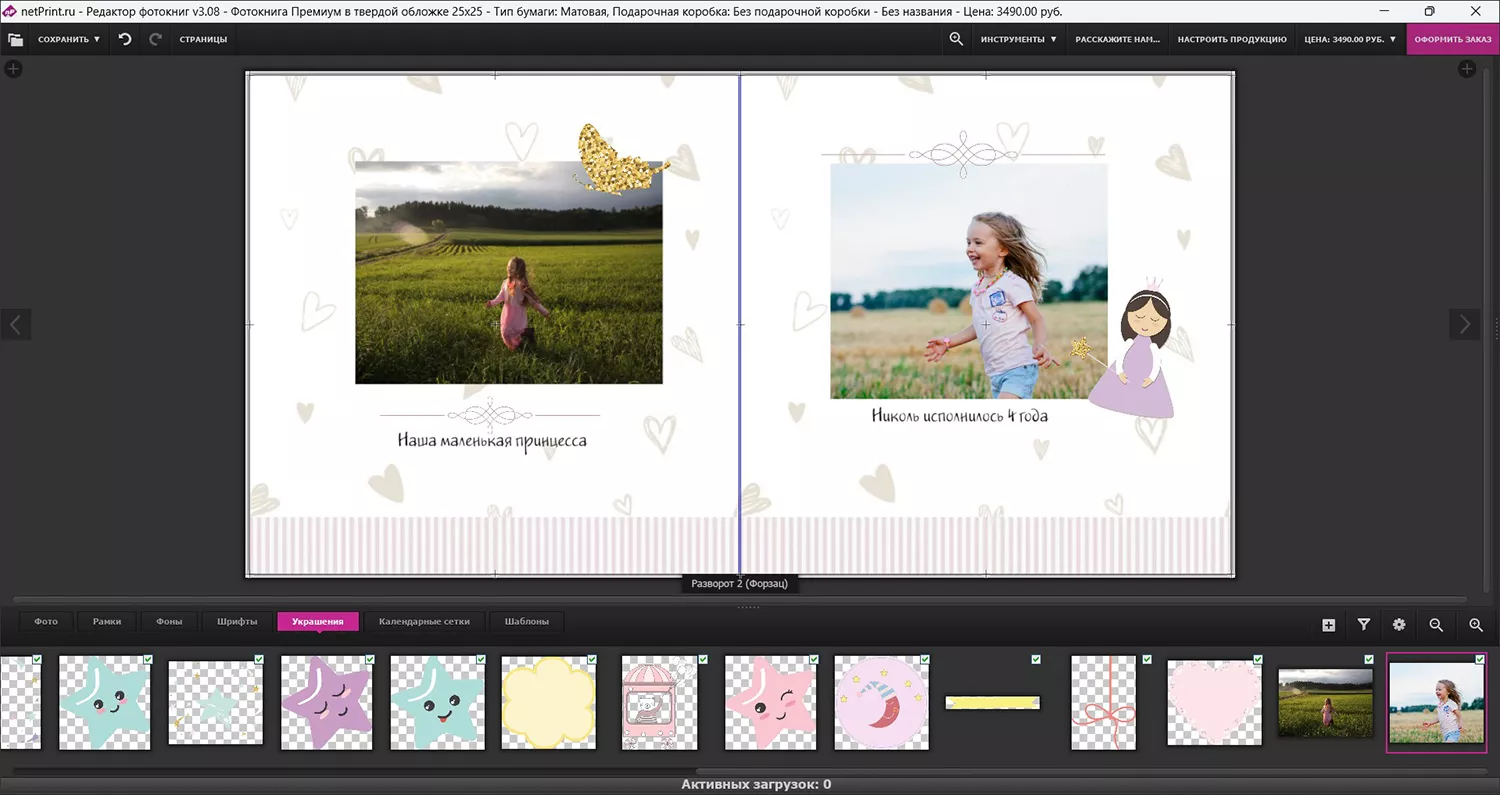This screenshot has height=795, width=1500.
Task: Switch to the Календарные сетки tab
Action: coord(423,621)
